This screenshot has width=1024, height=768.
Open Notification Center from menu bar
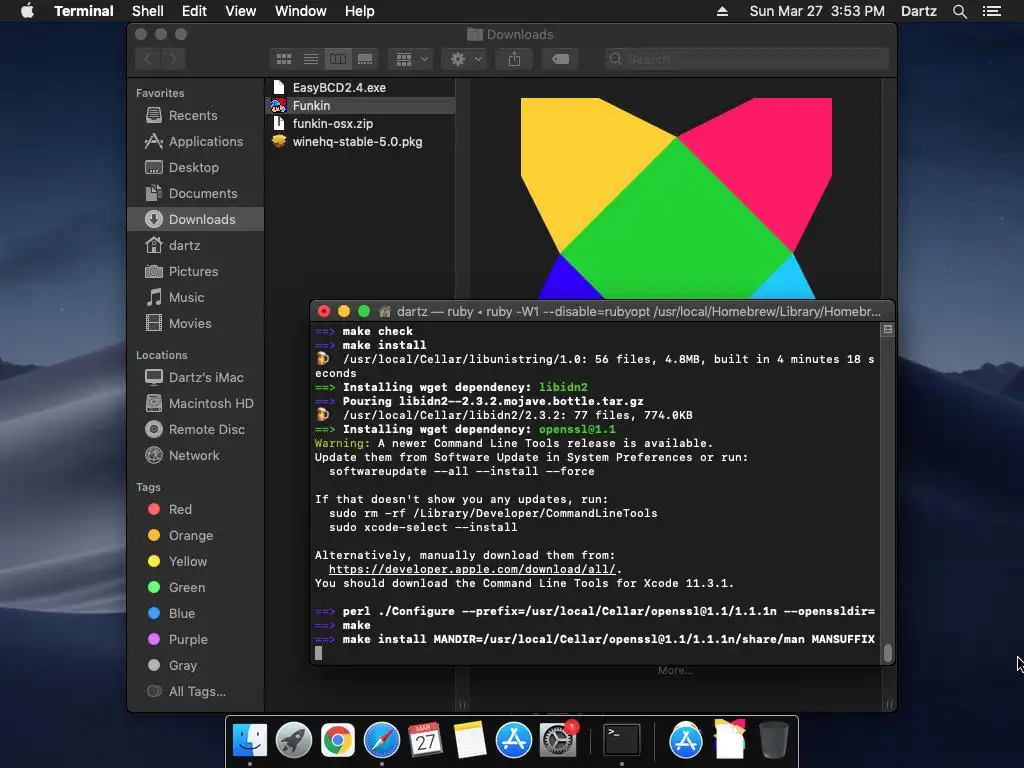[x=991, y=11]
